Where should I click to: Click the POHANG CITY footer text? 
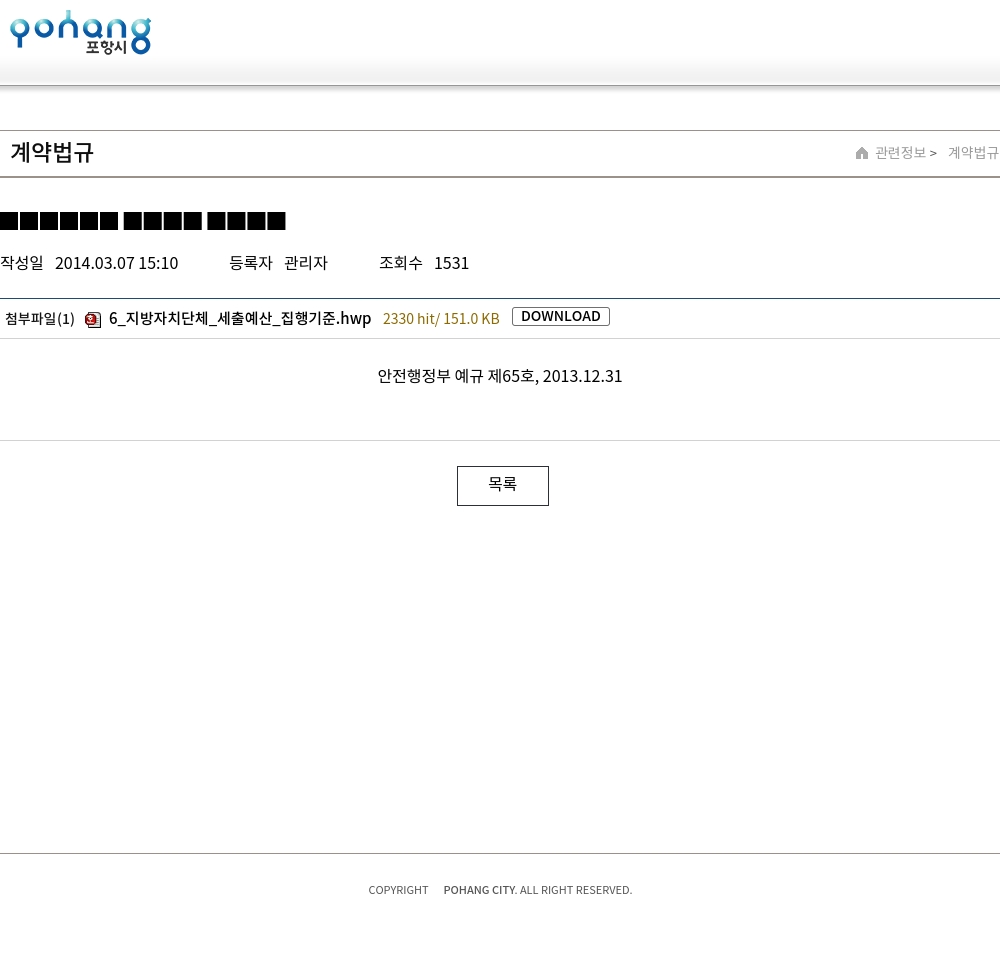click(479, 890)
